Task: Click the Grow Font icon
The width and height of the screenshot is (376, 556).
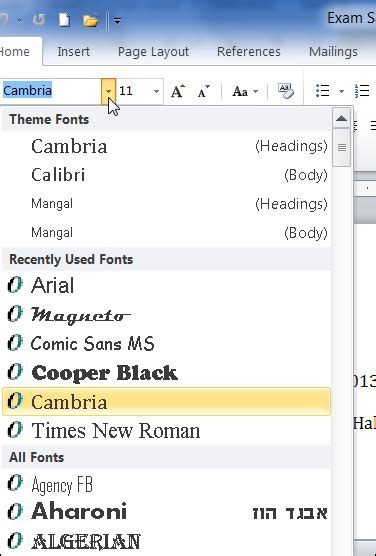Action: click(178, 91)
